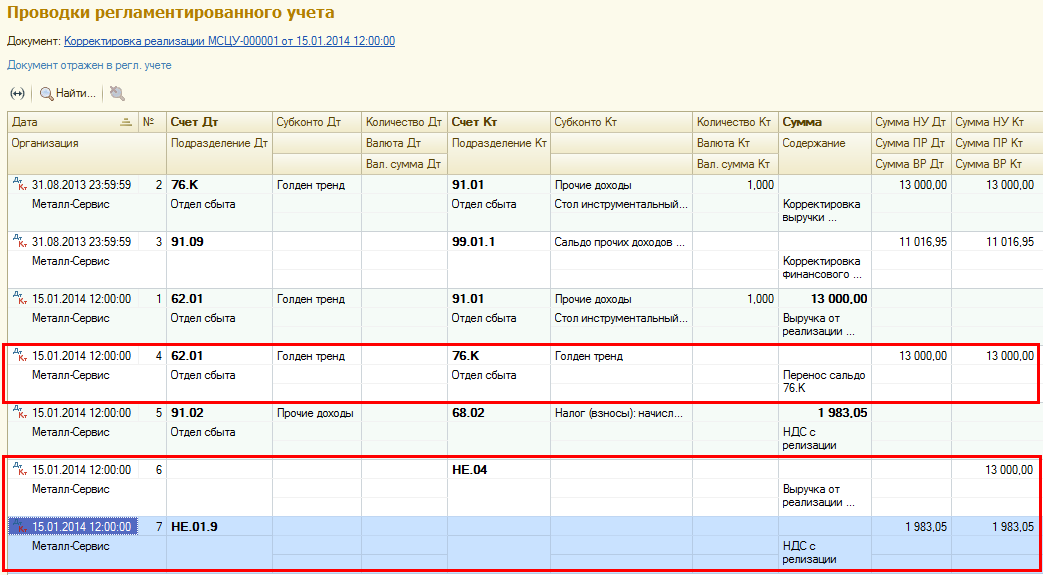Select the bold 13 000,00 amount in posting 1

825,299
